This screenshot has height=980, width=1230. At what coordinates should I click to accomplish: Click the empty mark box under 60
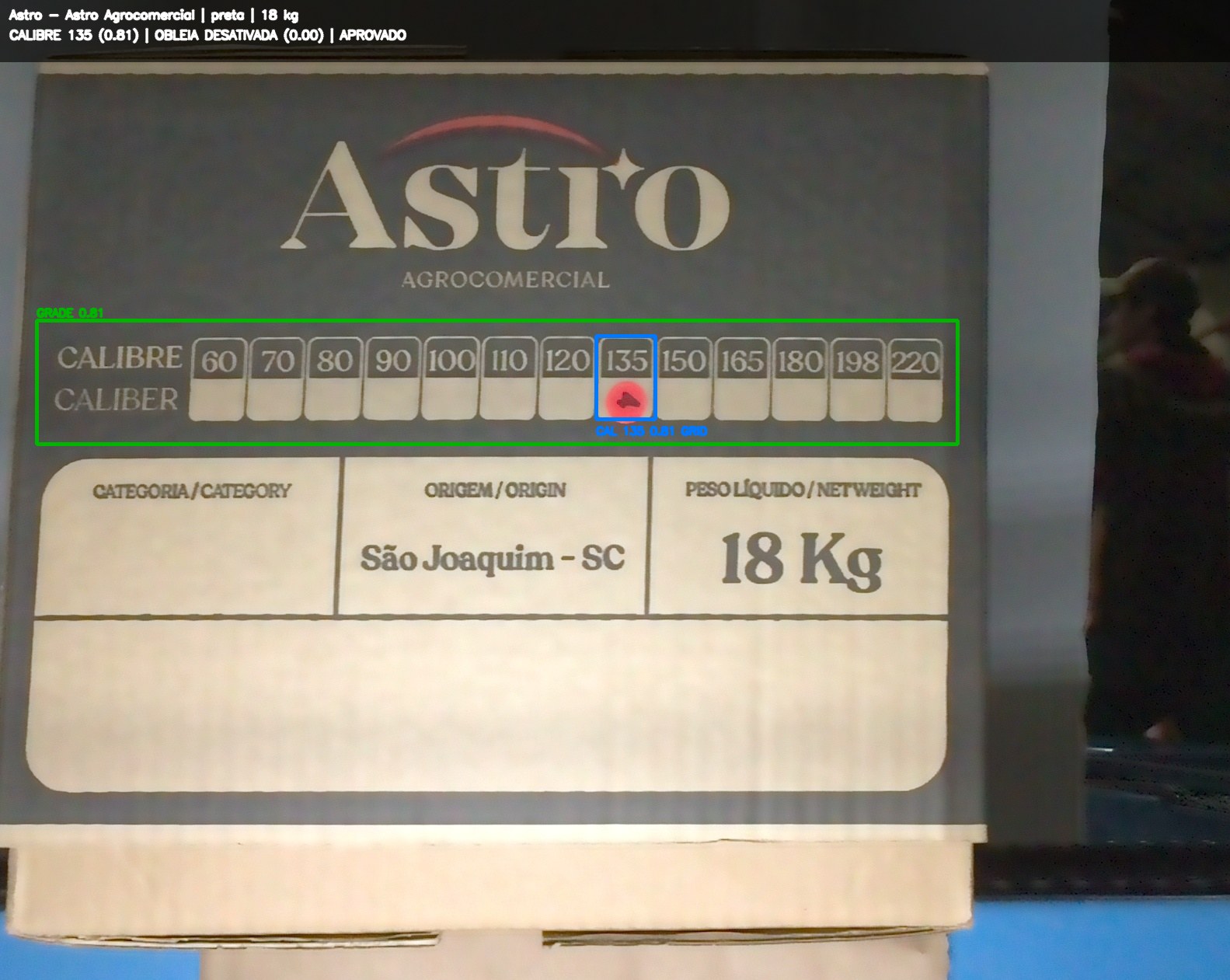point(218,399)
